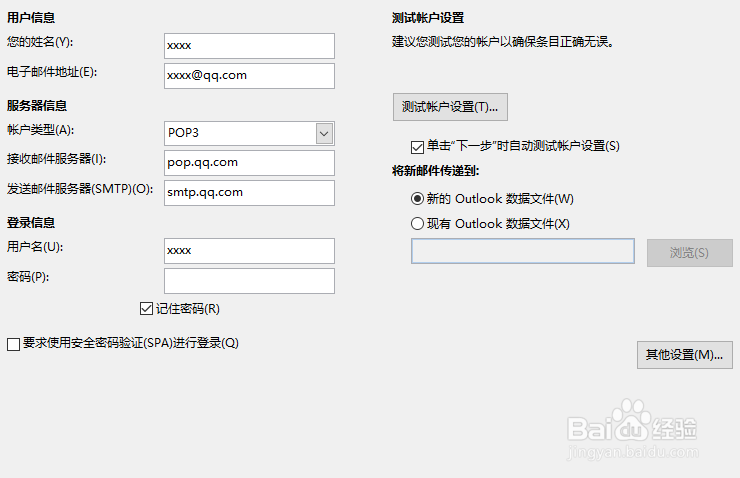Click the 密码 password input field

click(x=249, y=281)
